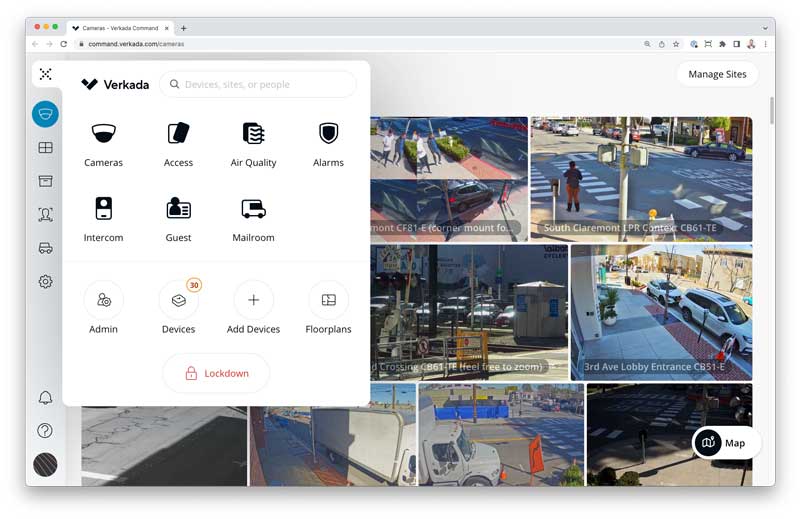Open notifications bell in sidebar
This screenshot has width=800, height=519.
45,398
